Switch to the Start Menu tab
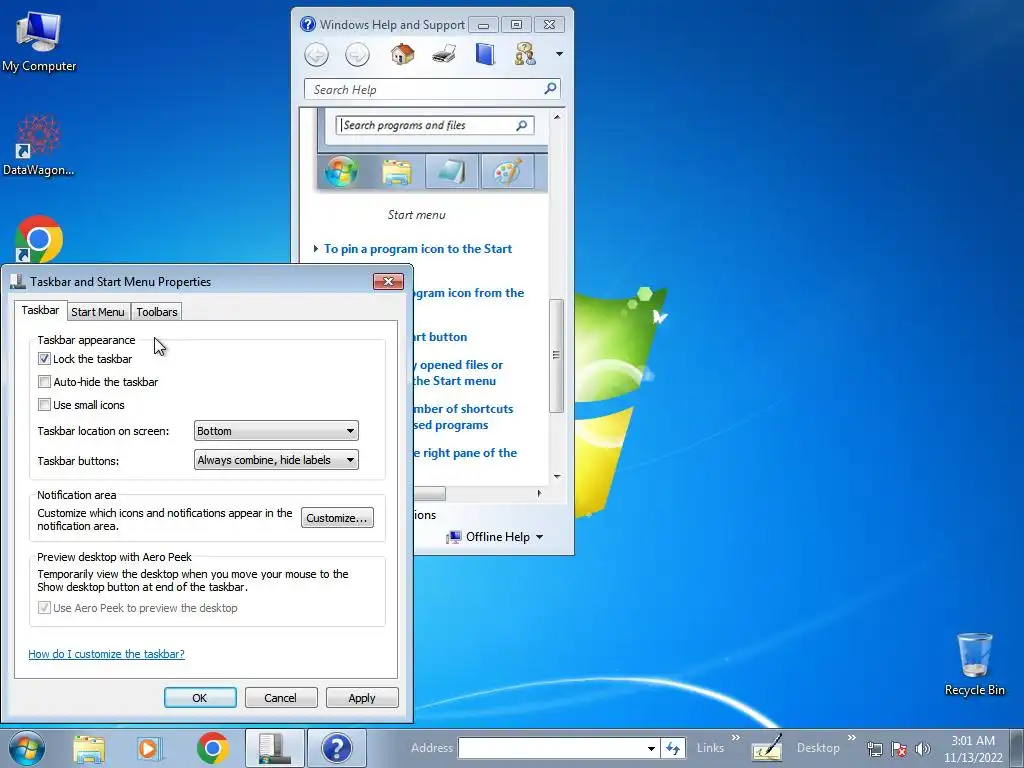 coord(98,312)
